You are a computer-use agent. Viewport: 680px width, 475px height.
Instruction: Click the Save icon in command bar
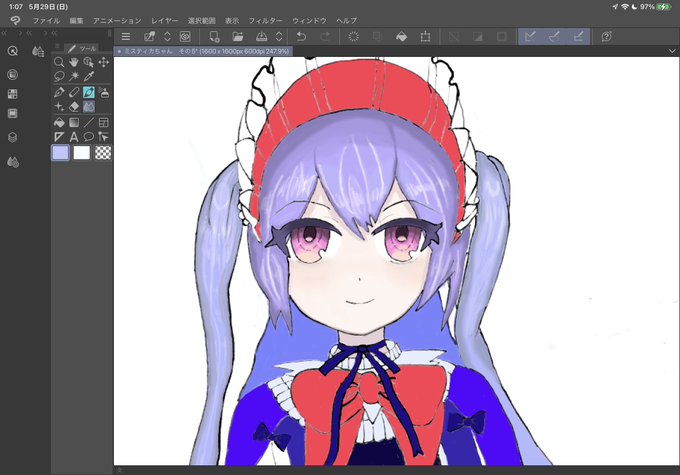[262, 37]
